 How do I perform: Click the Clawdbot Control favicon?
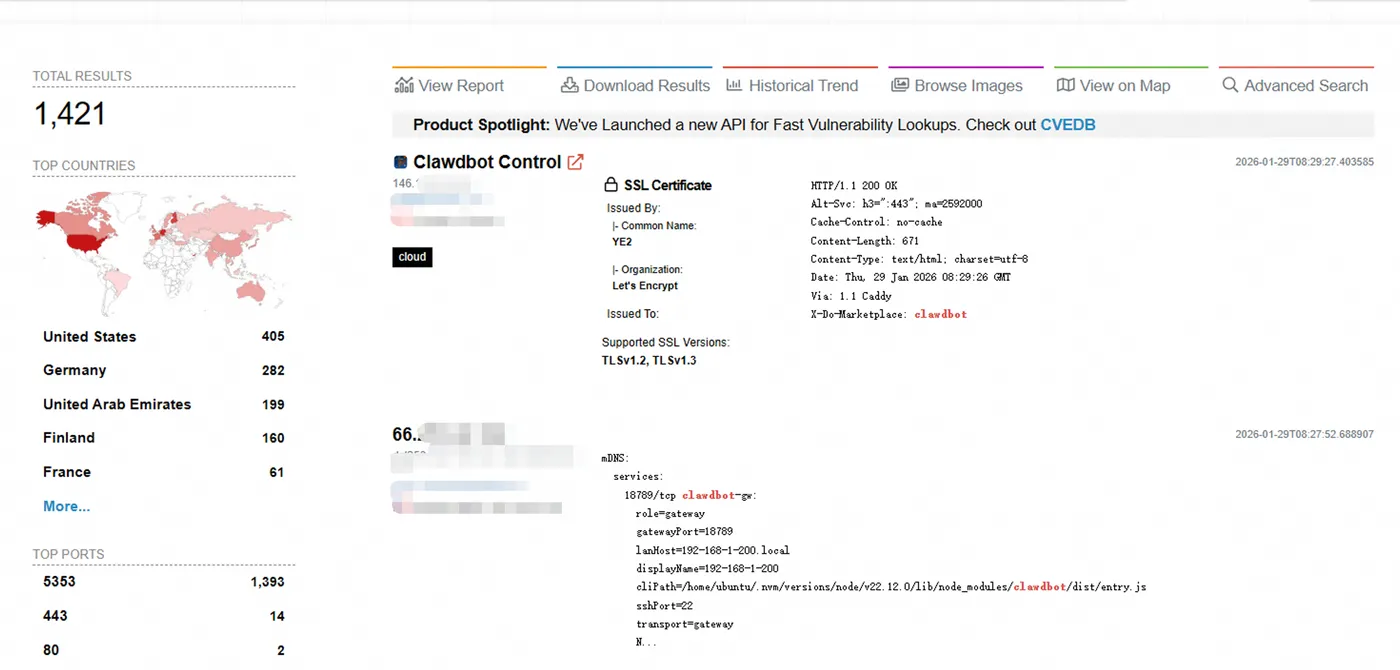400,162
